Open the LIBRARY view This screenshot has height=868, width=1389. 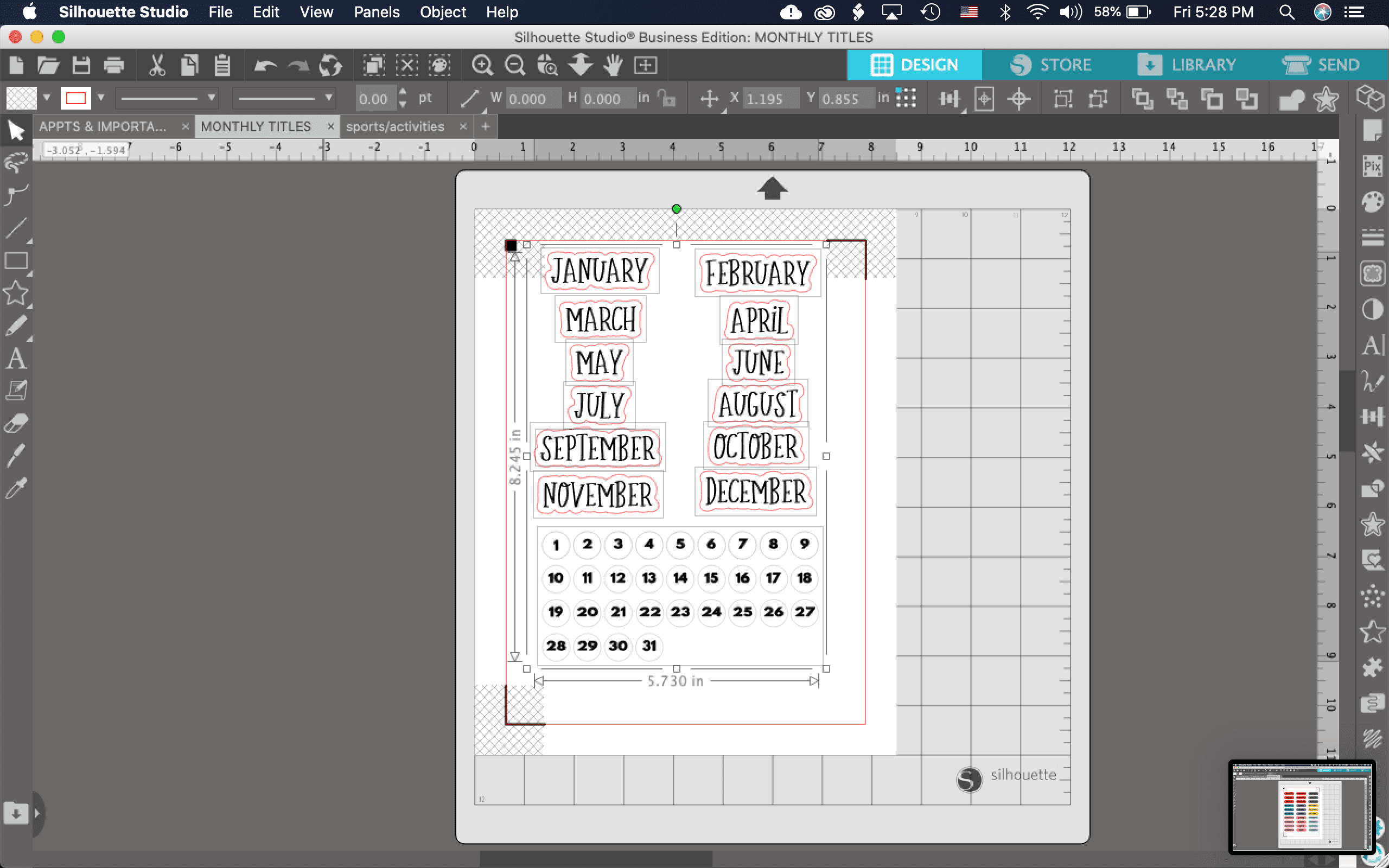coord(1187,65)
